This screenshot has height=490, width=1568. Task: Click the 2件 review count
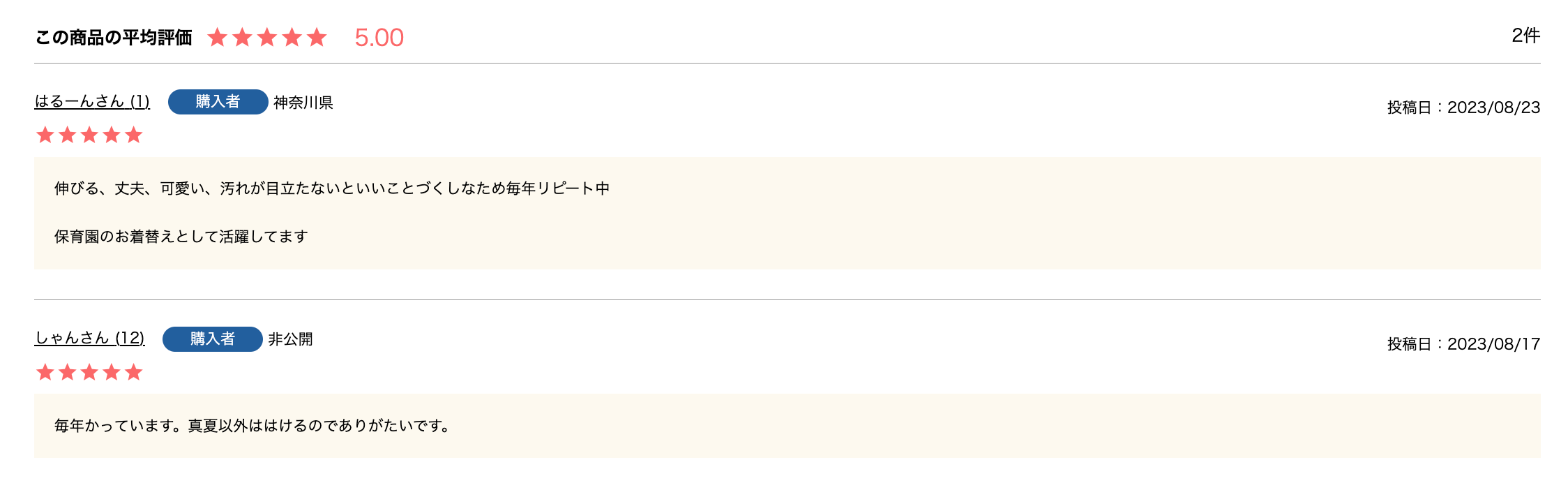(1525, 36)
